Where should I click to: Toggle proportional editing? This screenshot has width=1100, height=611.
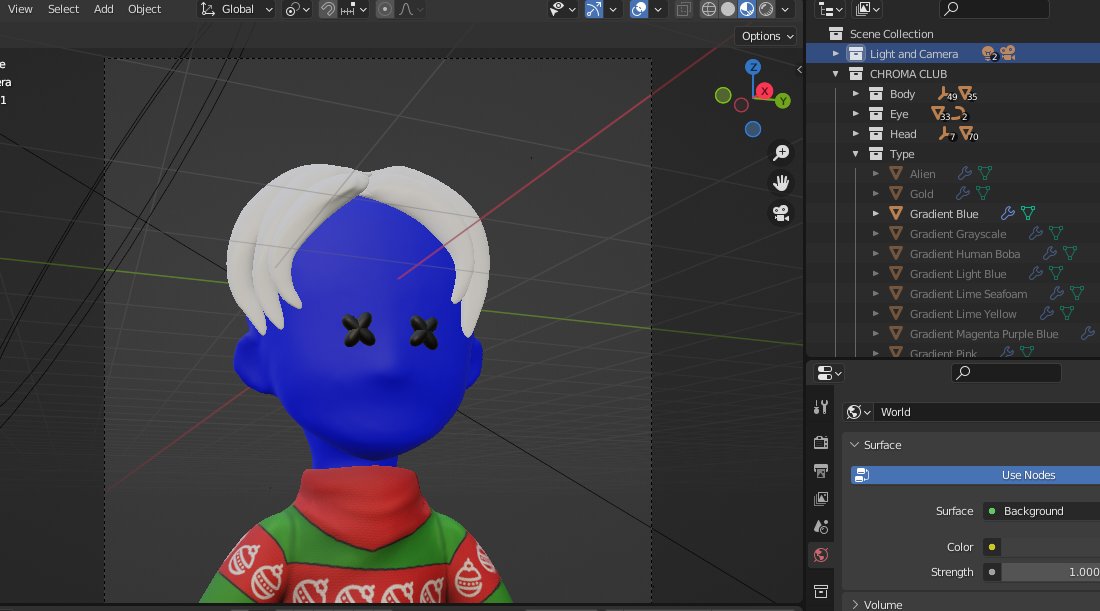[384, 9]
